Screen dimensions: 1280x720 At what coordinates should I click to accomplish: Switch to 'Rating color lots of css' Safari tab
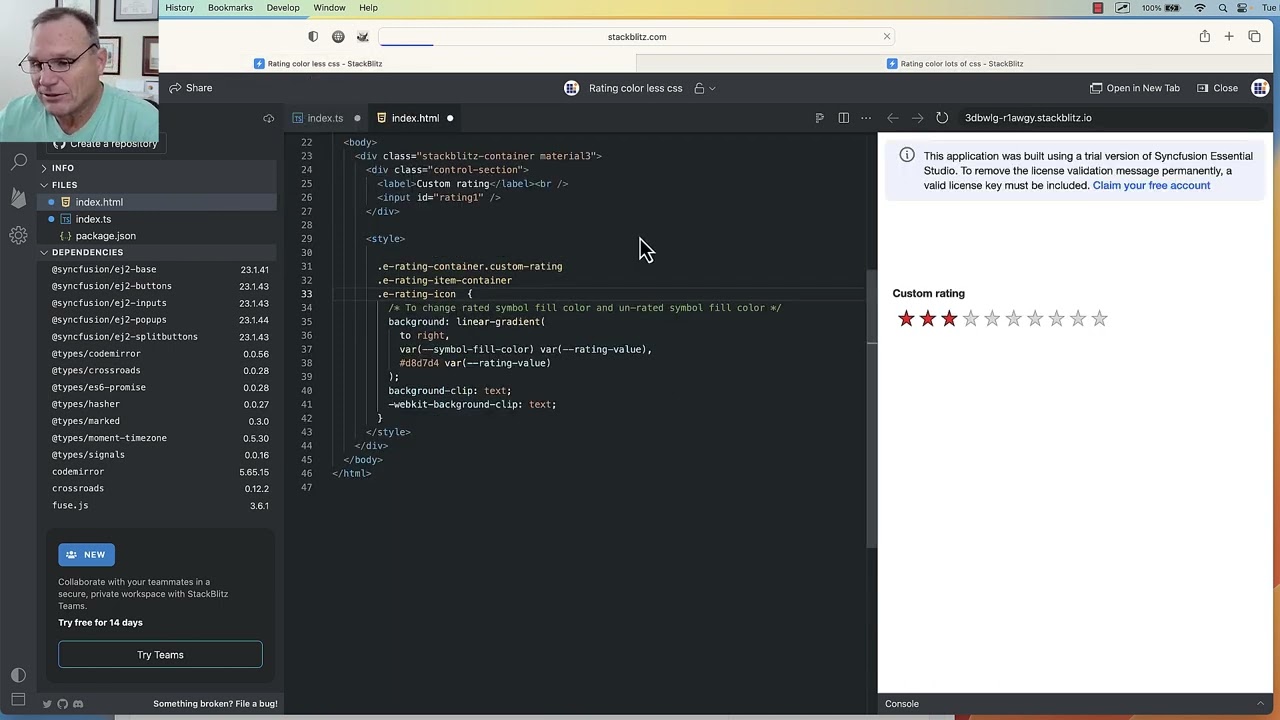(954, 64)
